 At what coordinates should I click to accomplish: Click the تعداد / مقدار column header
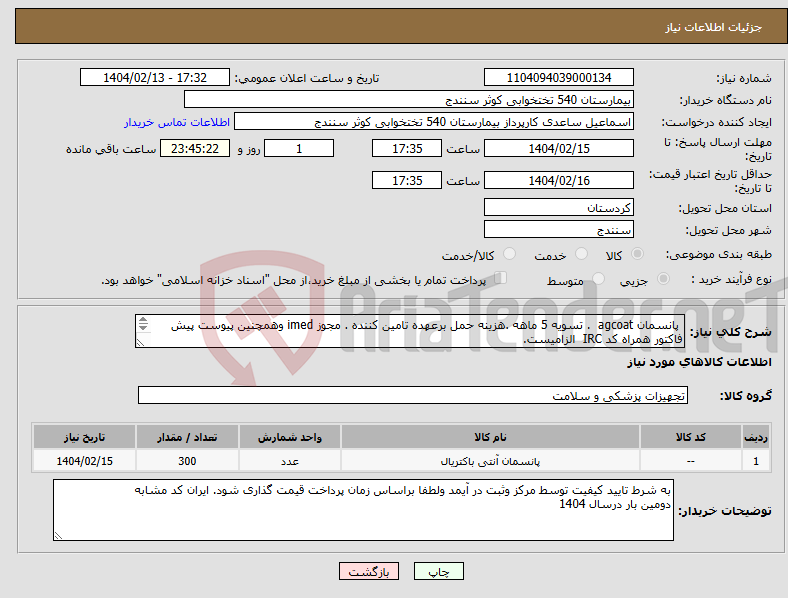pos(187,437)
